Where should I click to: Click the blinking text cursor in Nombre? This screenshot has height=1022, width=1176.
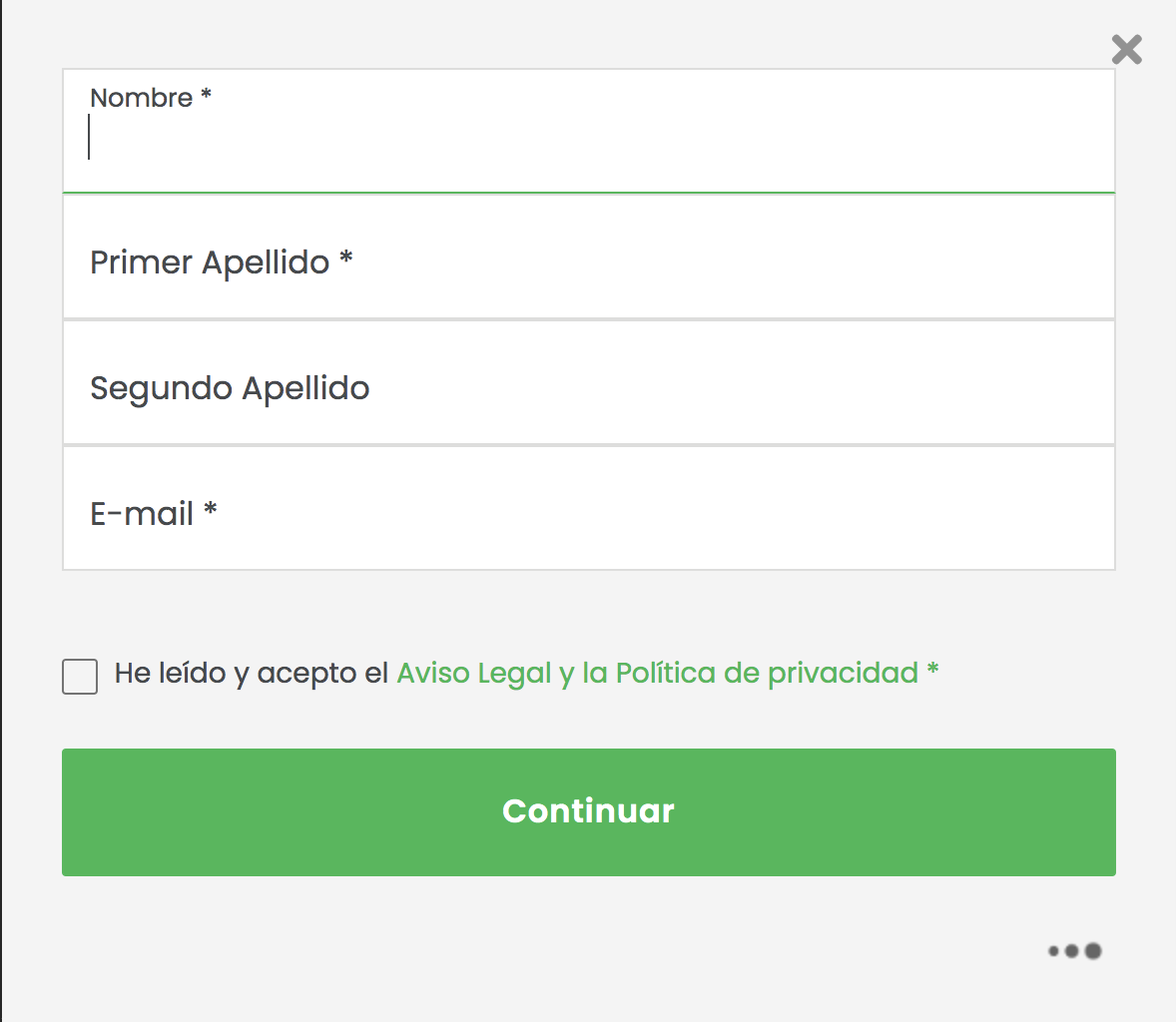[90, 138]
